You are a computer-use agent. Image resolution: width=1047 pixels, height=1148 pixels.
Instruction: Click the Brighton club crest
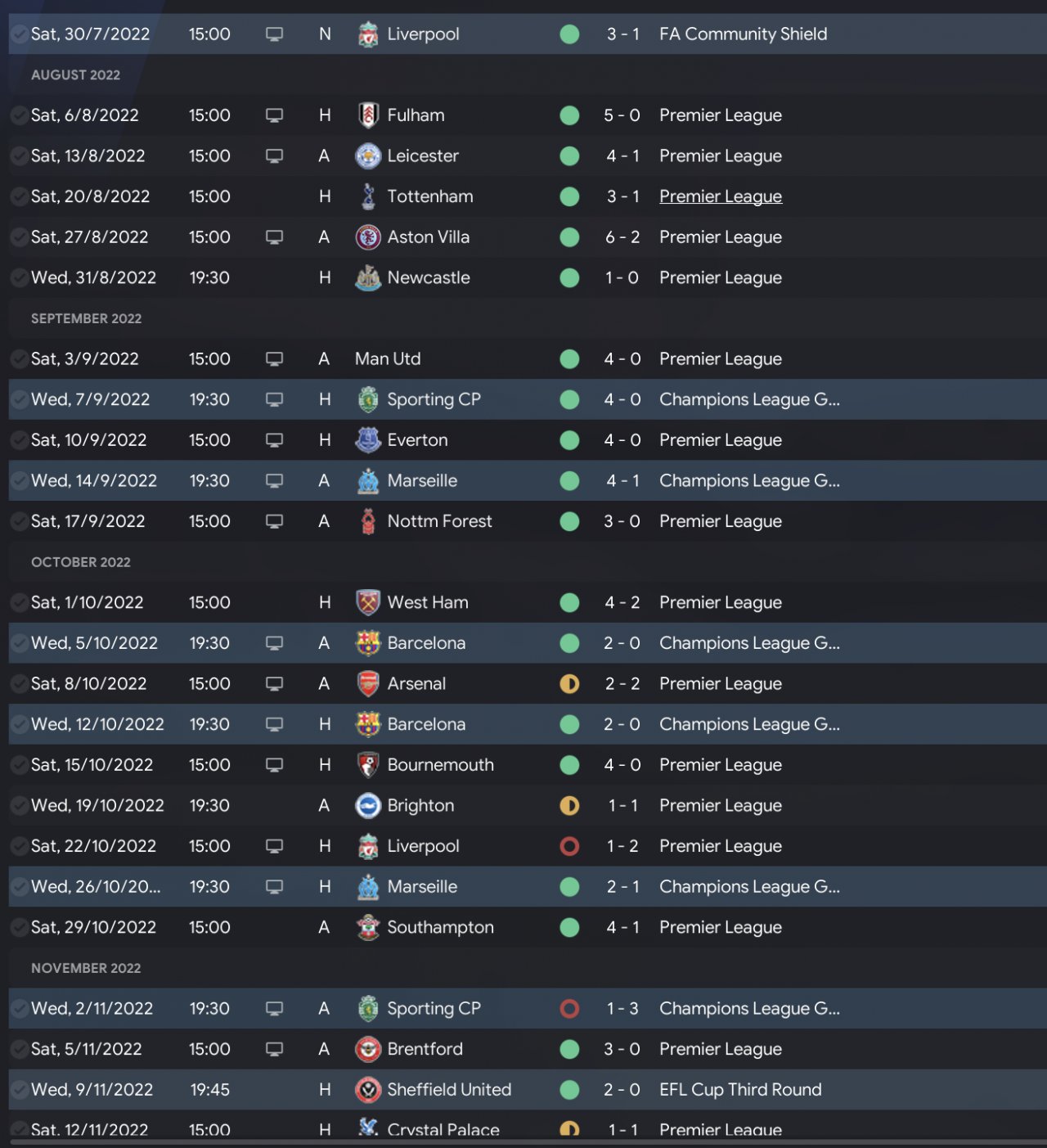368,806
